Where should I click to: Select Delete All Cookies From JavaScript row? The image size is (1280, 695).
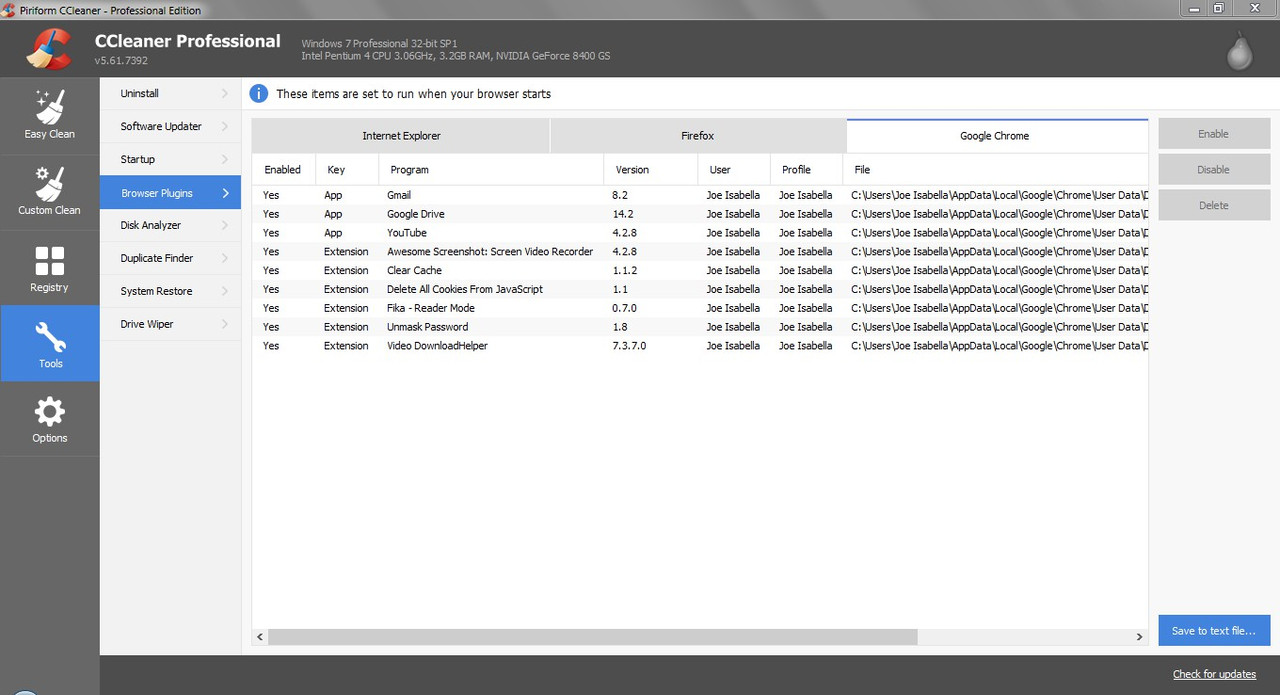coord(700,289)
